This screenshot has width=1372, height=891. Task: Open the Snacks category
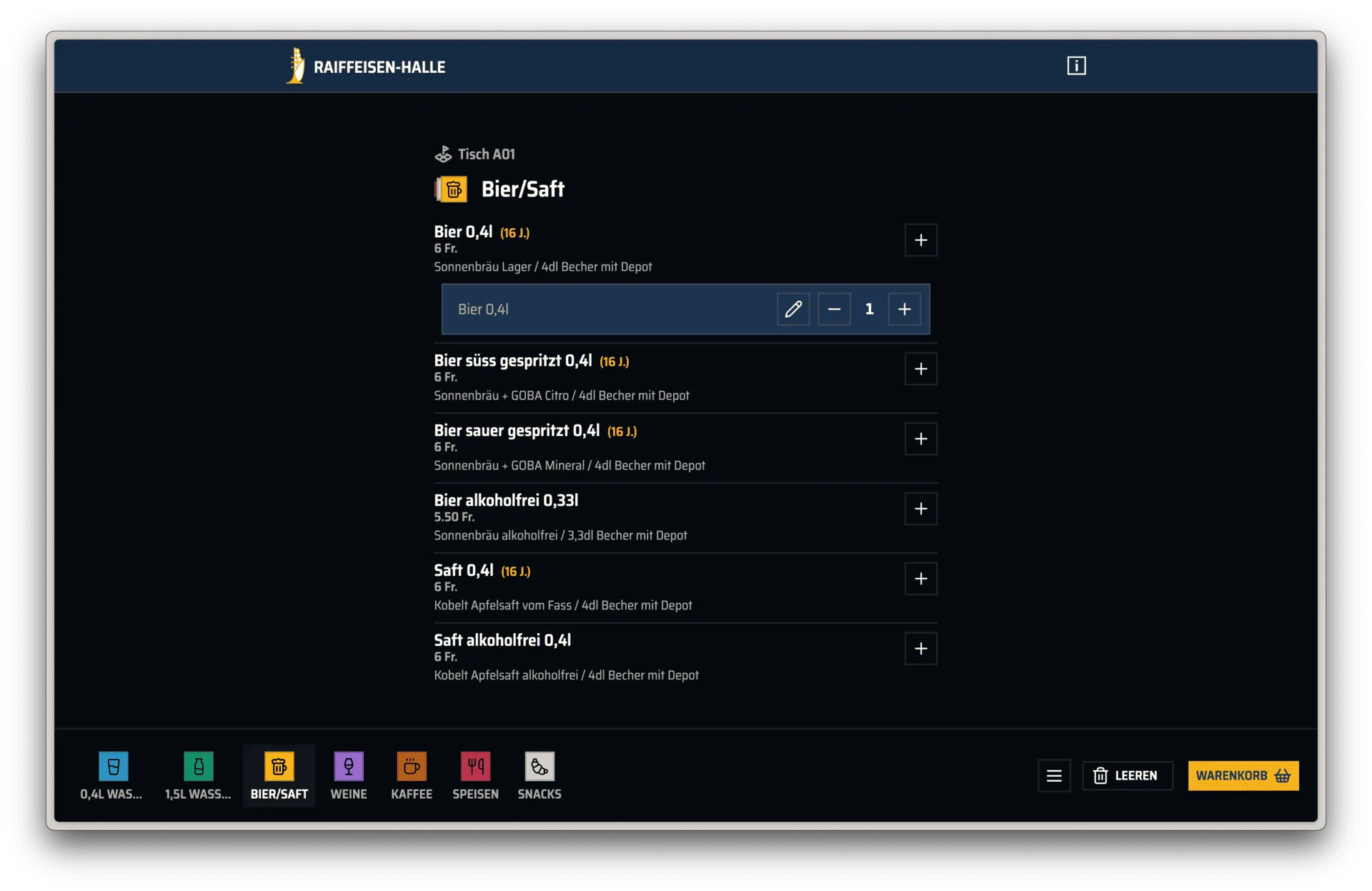click(540, 775)
